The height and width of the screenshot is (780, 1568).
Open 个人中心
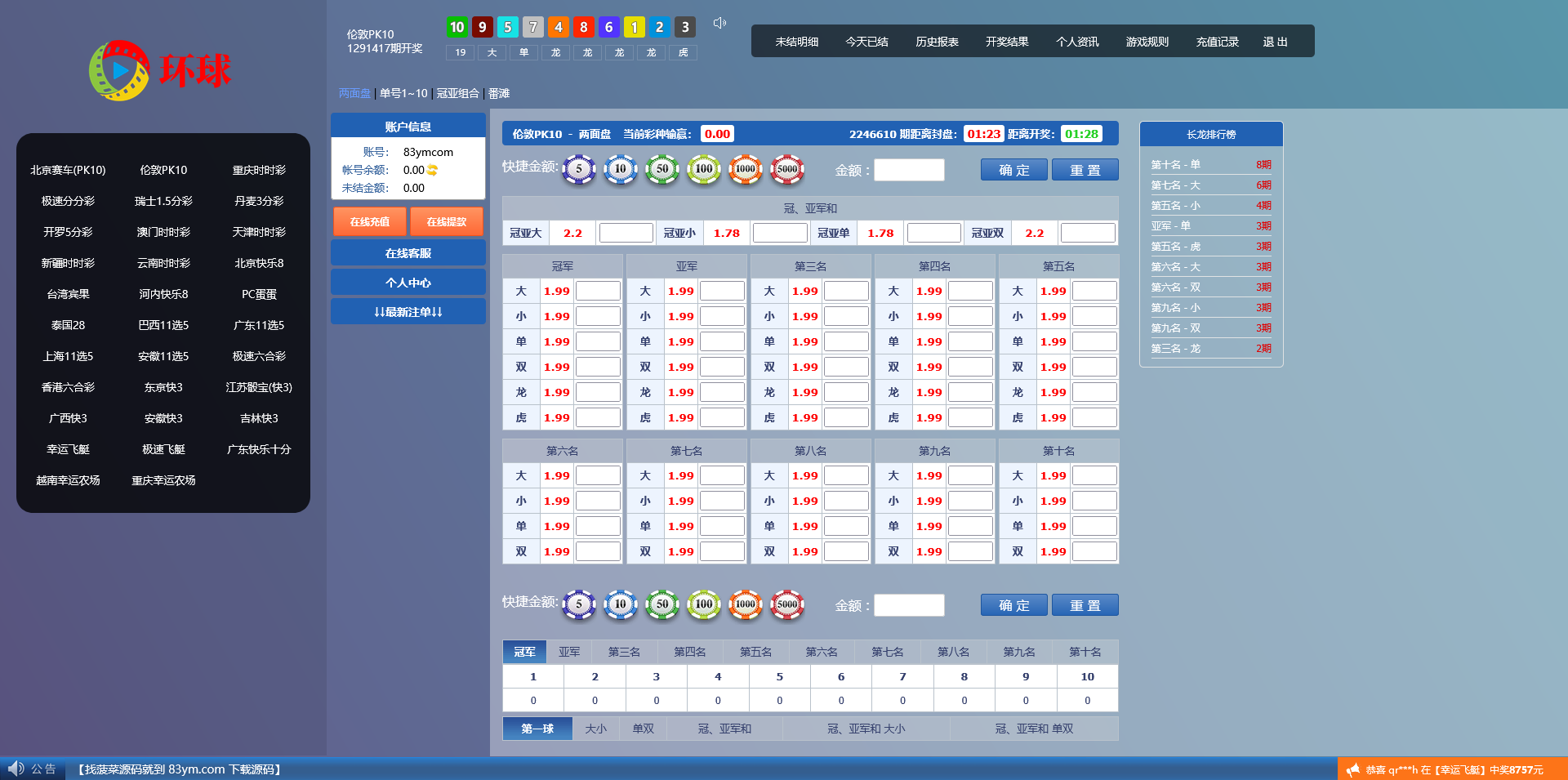tap(408, 283)
